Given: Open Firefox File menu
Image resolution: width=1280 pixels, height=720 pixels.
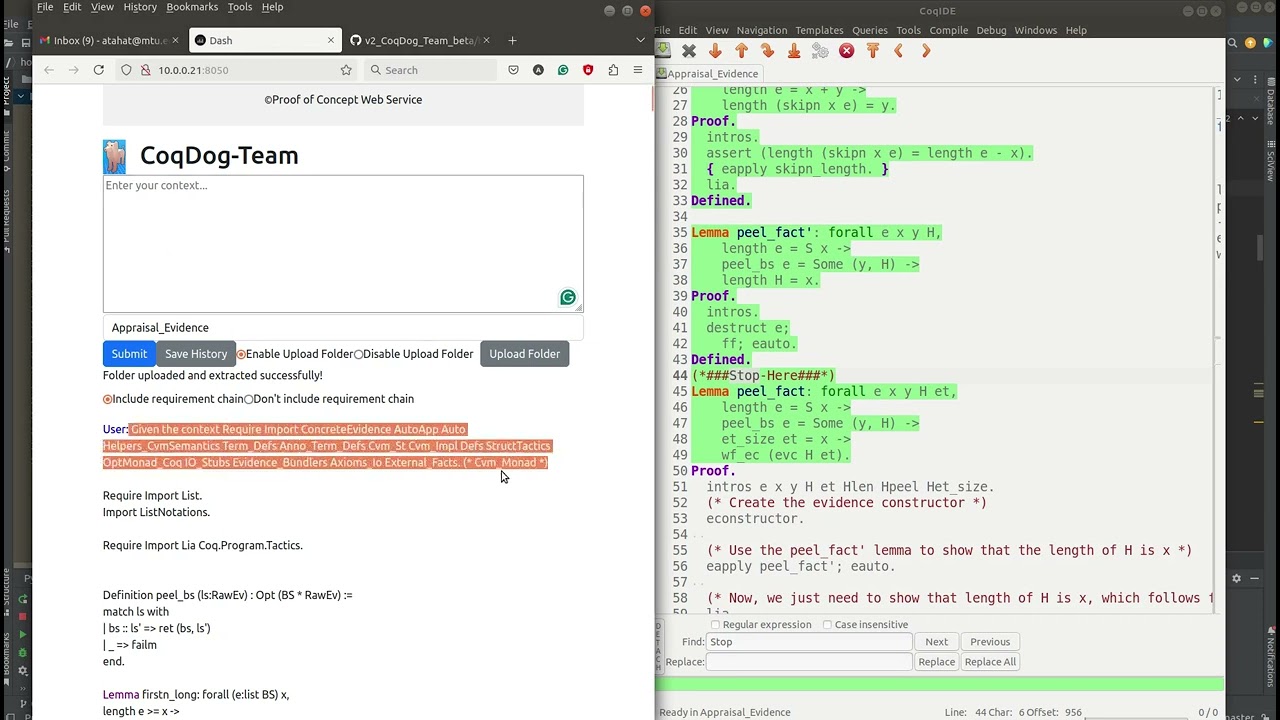Looking at the screenshot, I should [x=45, y=7].
